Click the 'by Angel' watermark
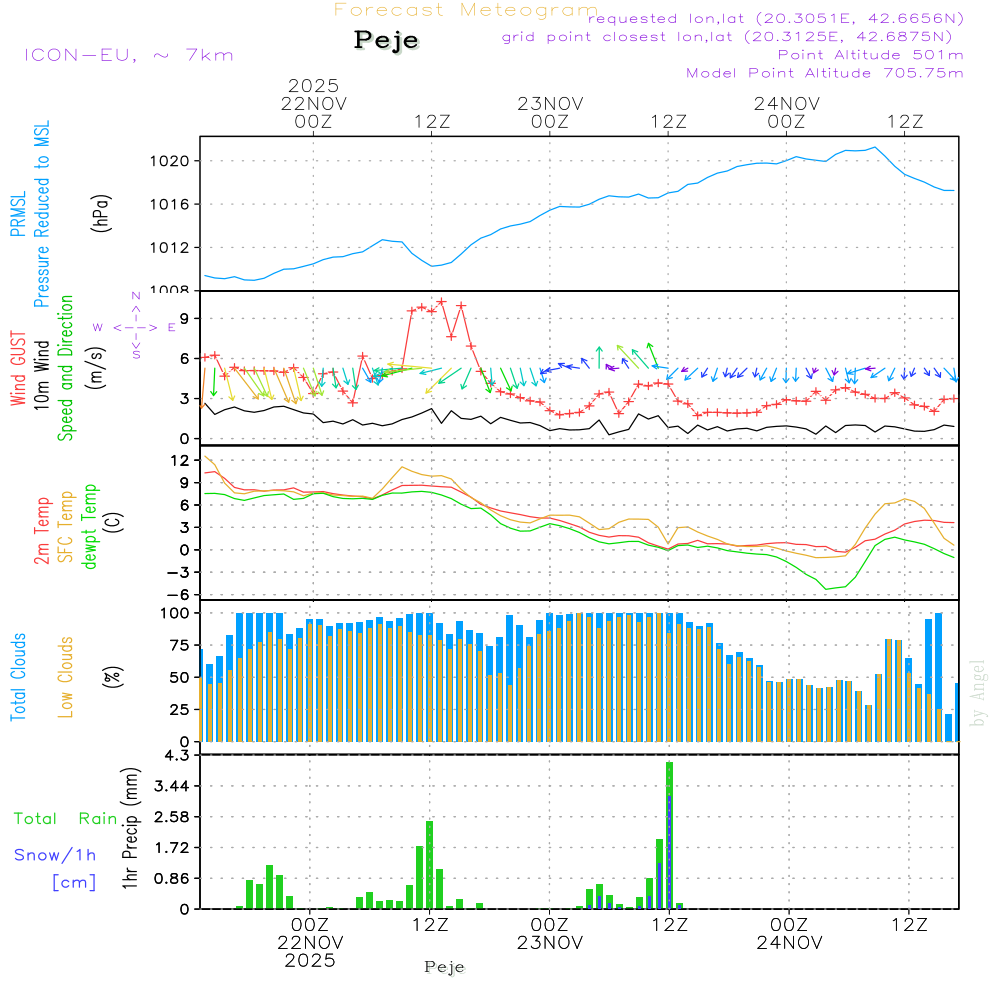 (x=978, y=694)
